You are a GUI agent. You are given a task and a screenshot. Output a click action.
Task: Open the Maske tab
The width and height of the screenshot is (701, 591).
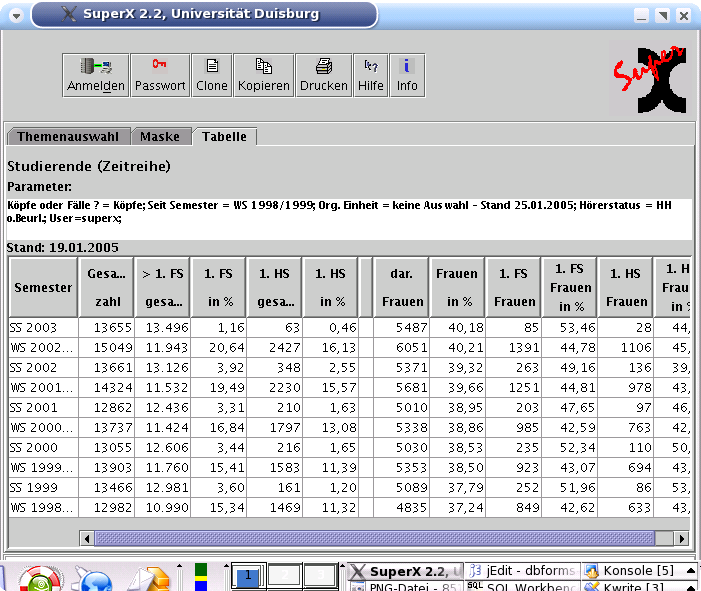pyautogui.click(x=160, y=137)
